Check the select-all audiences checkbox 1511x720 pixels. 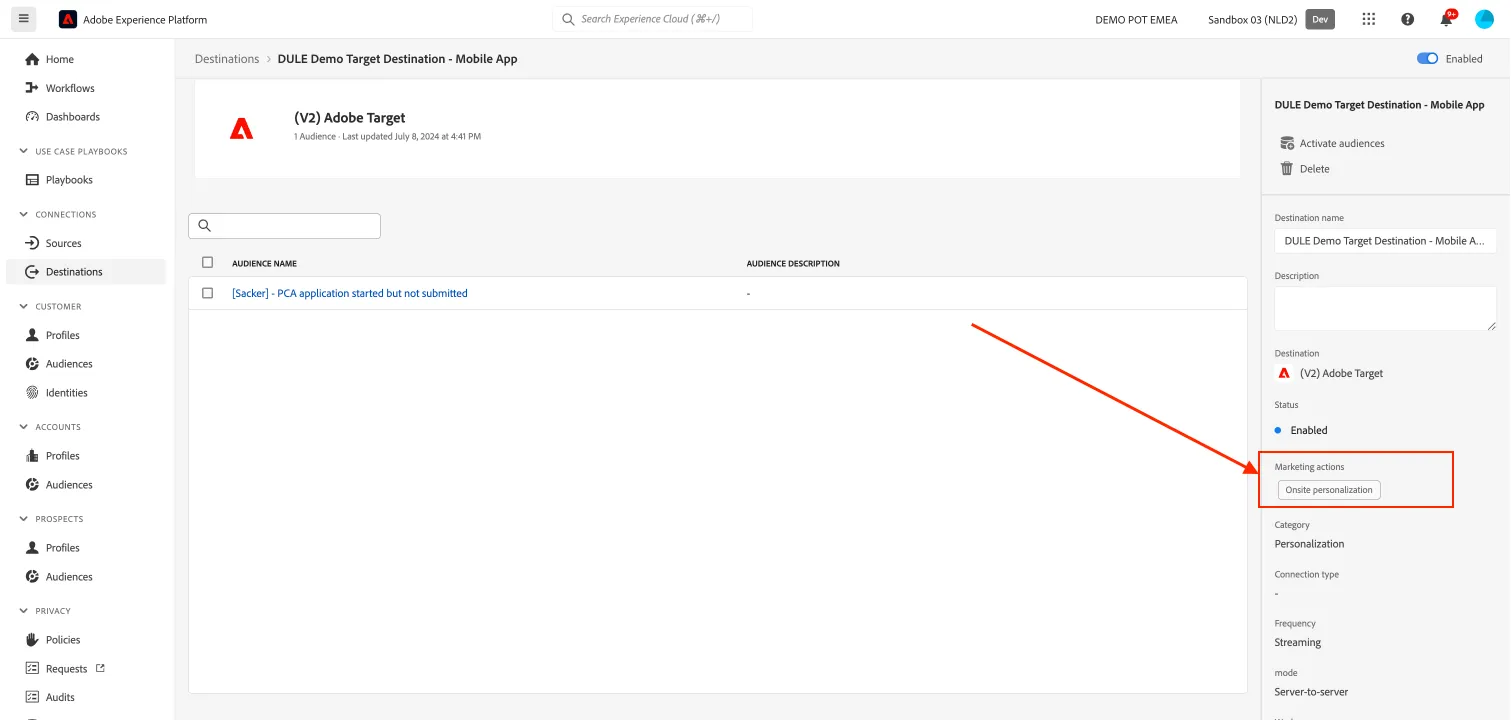[x=208, y=263]
